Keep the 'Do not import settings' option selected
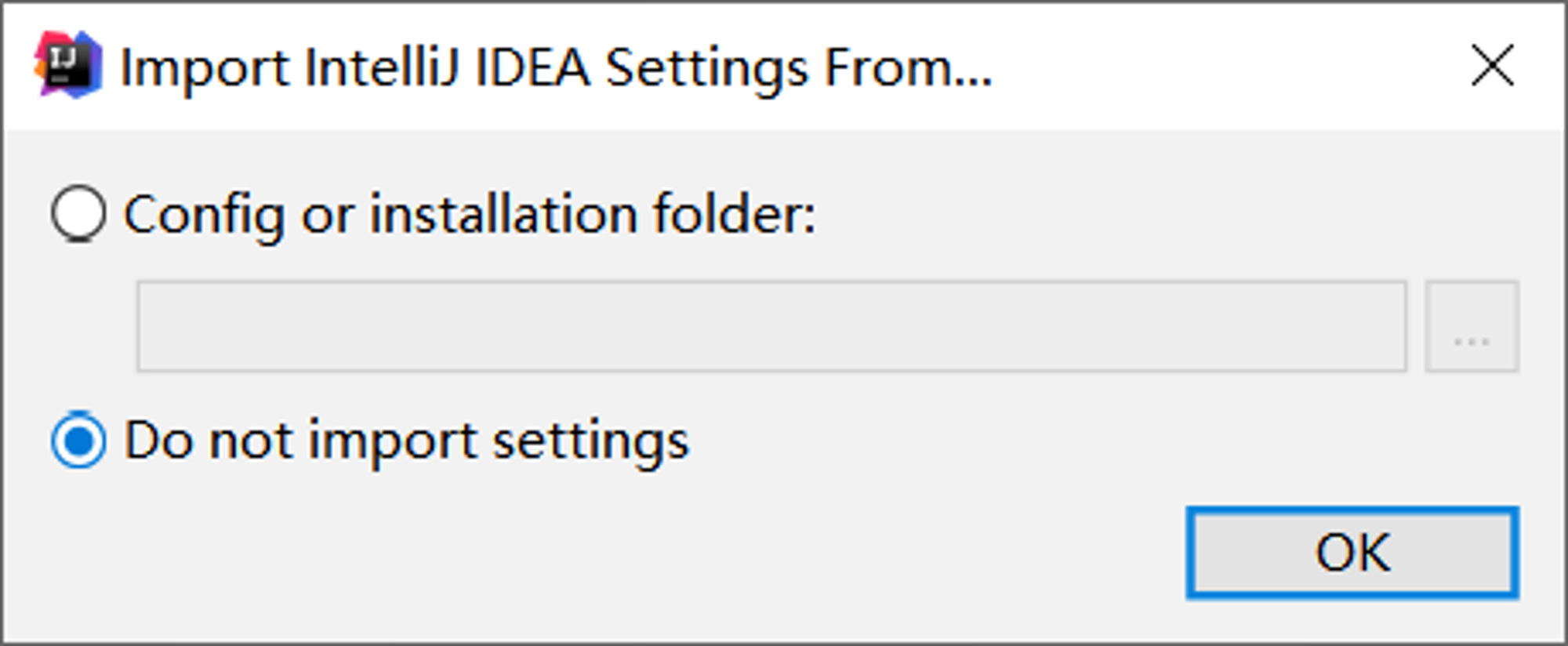Image resolution: width=1568 pixels, height=646 pixels. [x=78, y=440]
